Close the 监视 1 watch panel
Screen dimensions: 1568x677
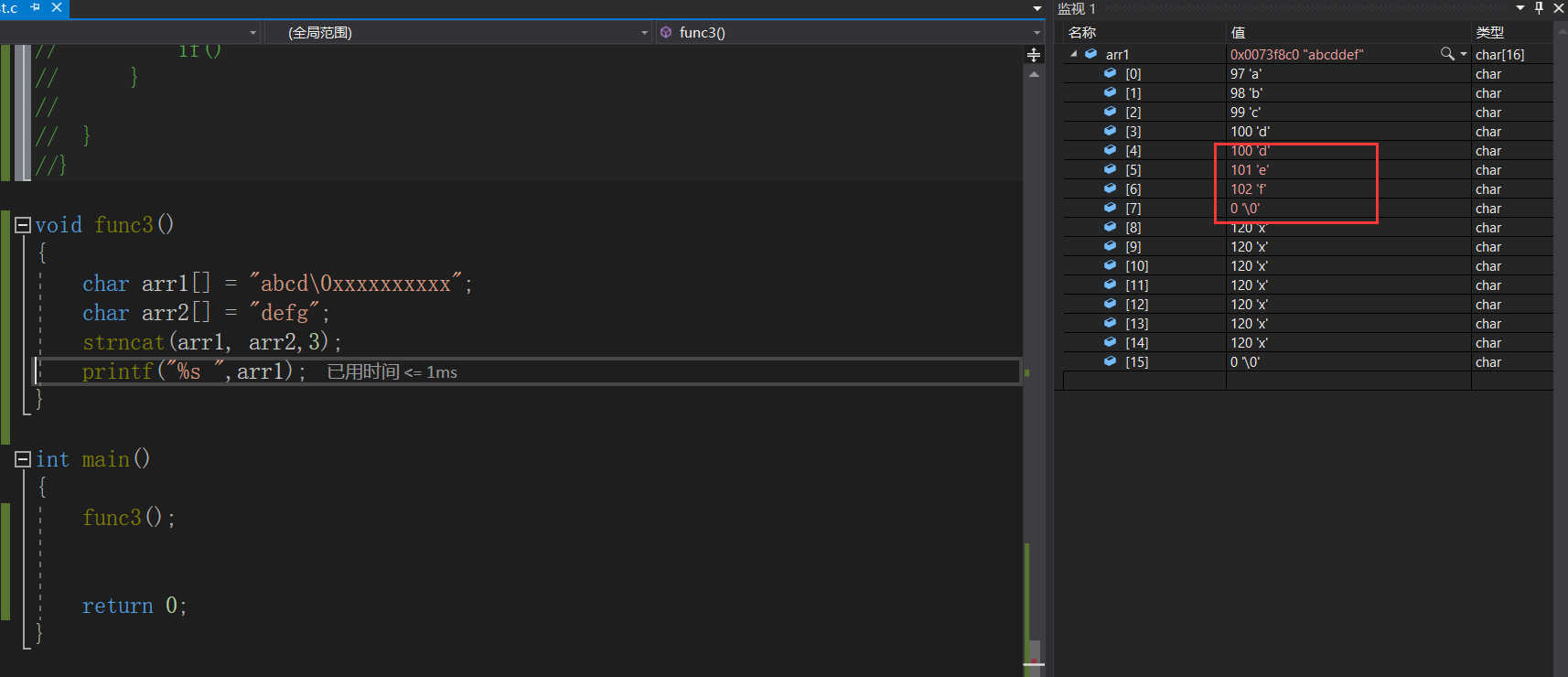(x=1559, y=8)
